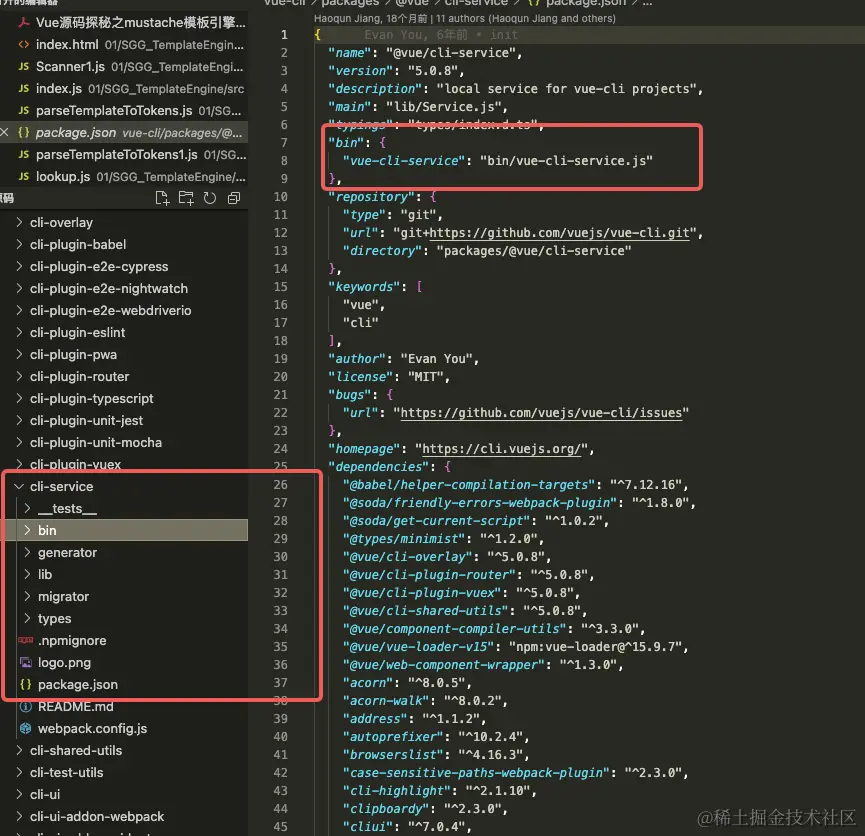
Task: Expand the cli-plugin-e2e-nightwatch folder
Action: [x=124, y=289]
